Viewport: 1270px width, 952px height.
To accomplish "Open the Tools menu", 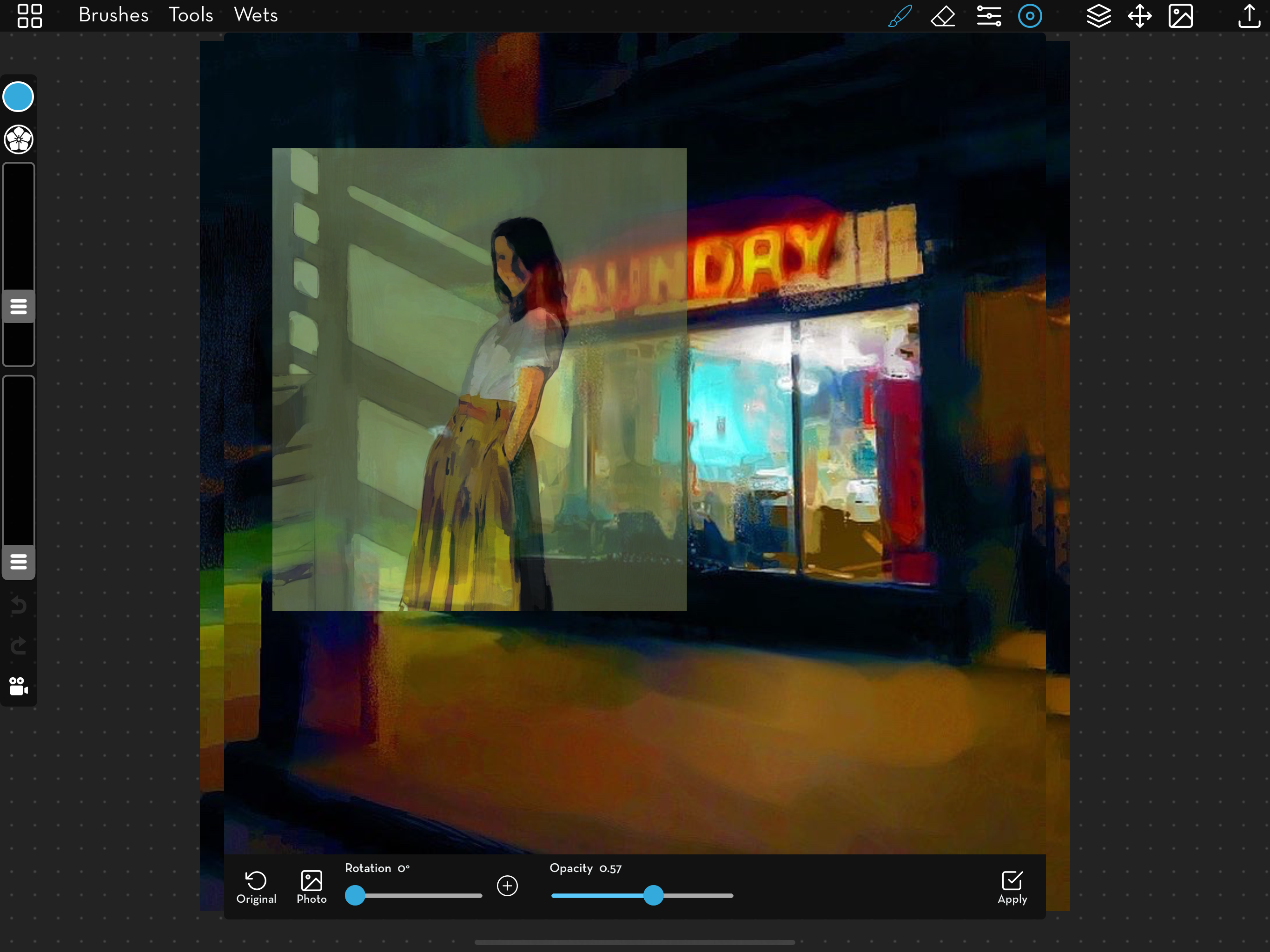I will [x=191, y=15].
